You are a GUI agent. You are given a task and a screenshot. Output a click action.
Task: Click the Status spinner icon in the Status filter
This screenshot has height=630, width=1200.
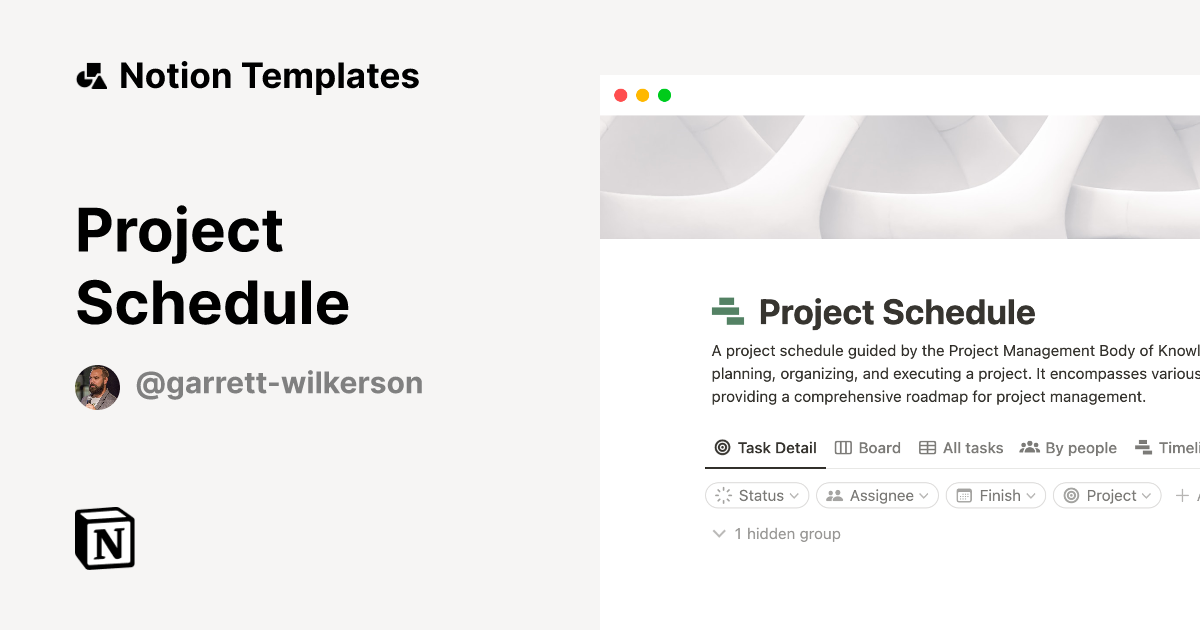[x=724, y=495]
